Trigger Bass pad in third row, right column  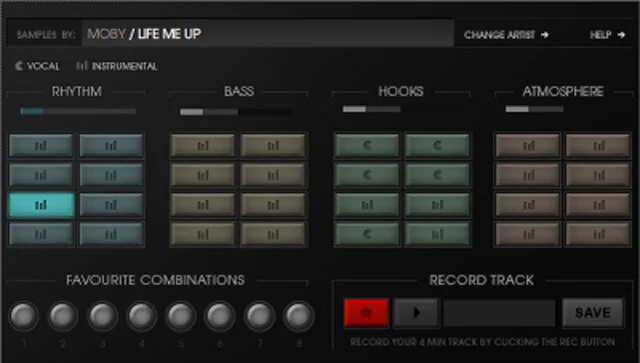click(273, 205)
